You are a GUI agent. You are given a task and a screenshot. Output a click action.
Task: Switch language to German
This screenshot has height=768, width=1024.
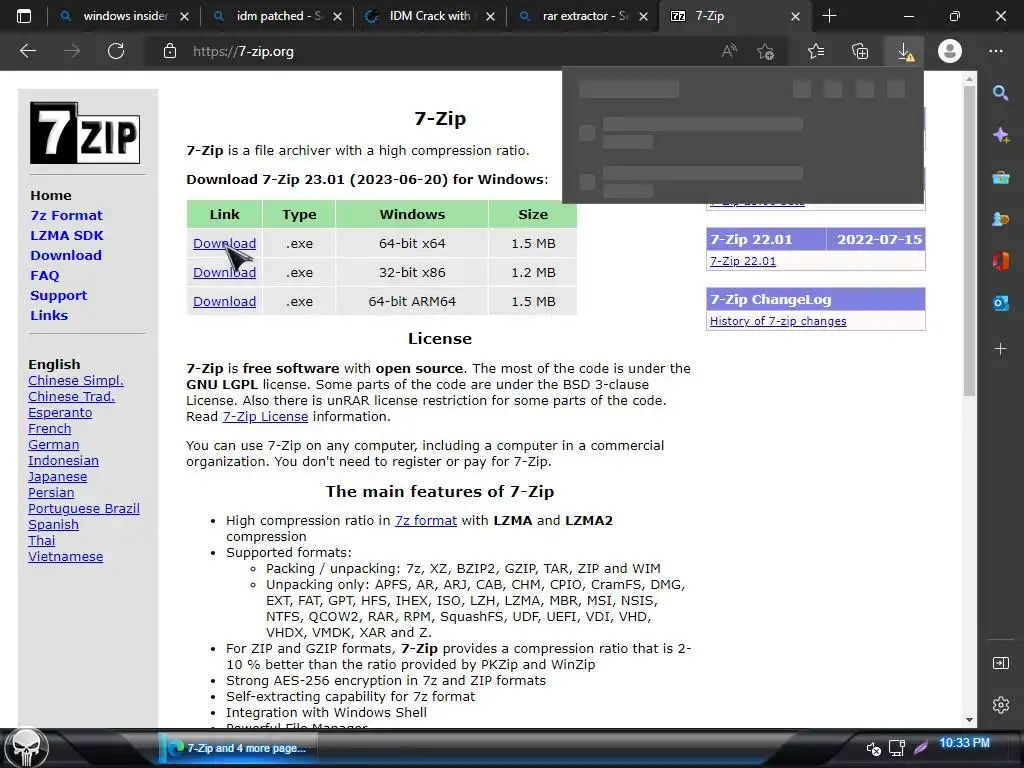point(54,445)
